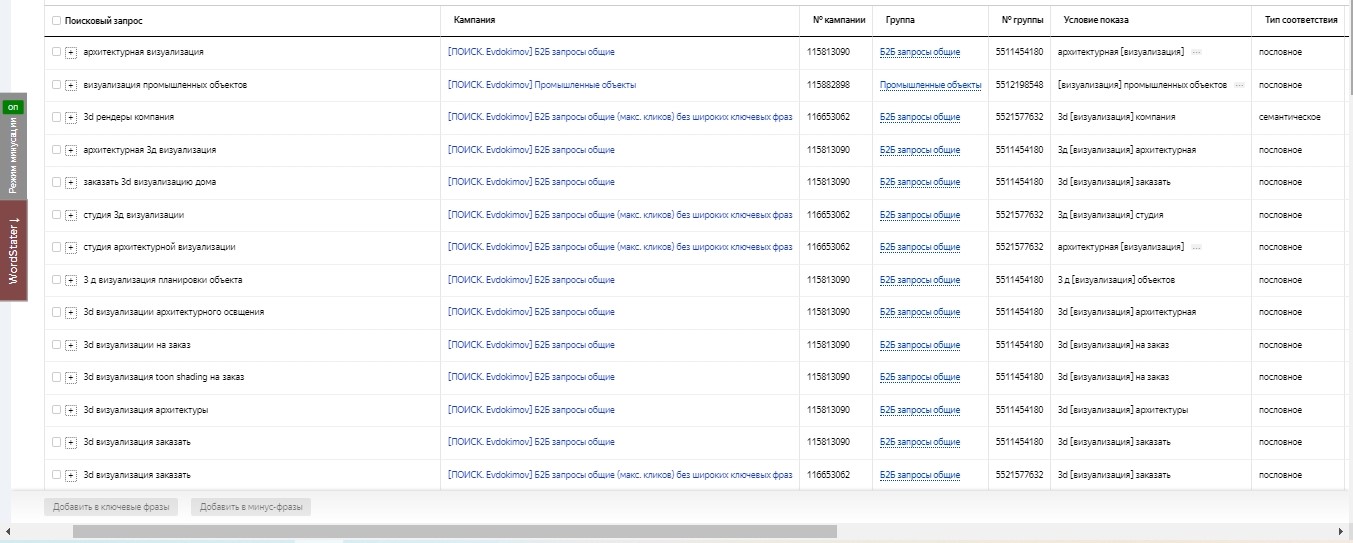Click the WordStater side panel tab

[x=14, y=250]
